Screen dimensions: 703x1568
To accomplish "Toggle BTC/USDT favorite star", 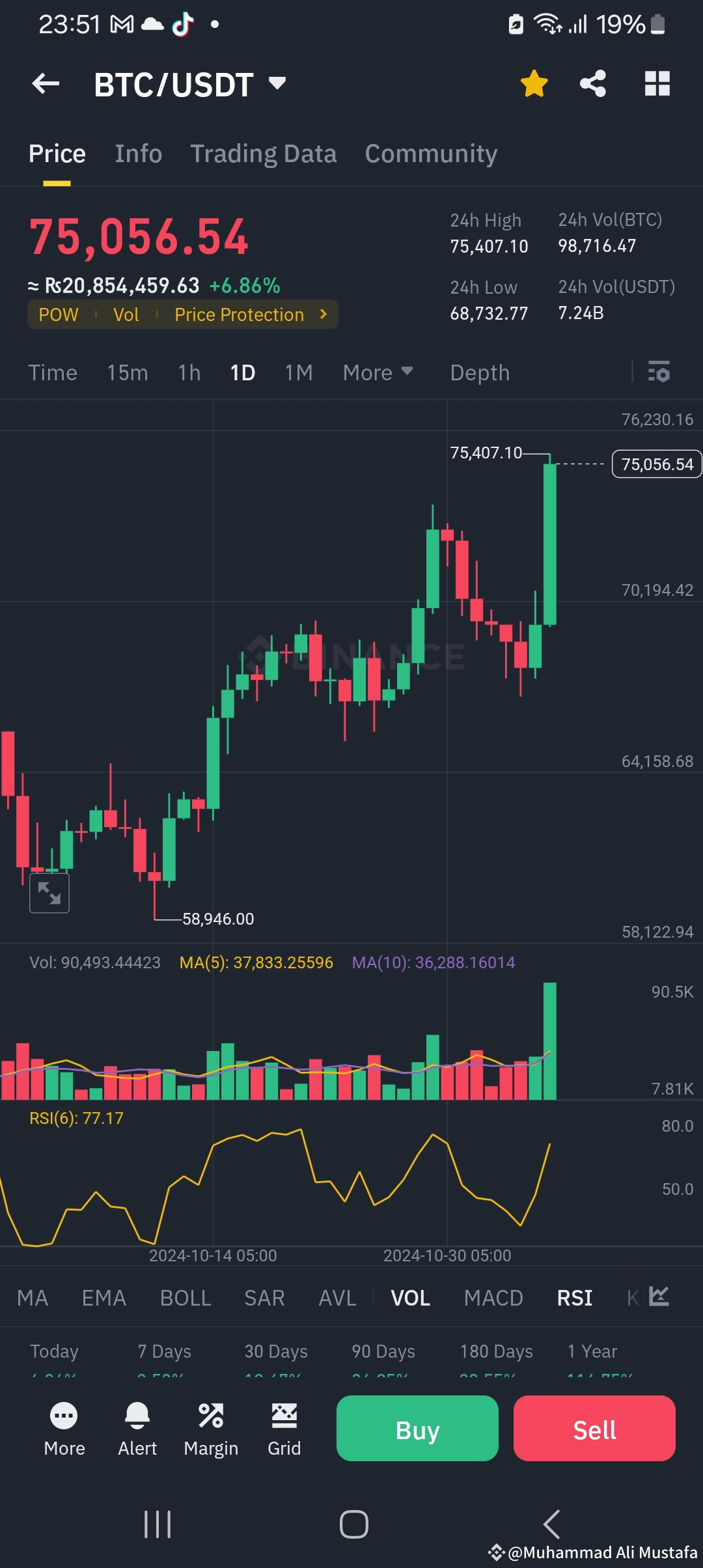I will 533,83.
